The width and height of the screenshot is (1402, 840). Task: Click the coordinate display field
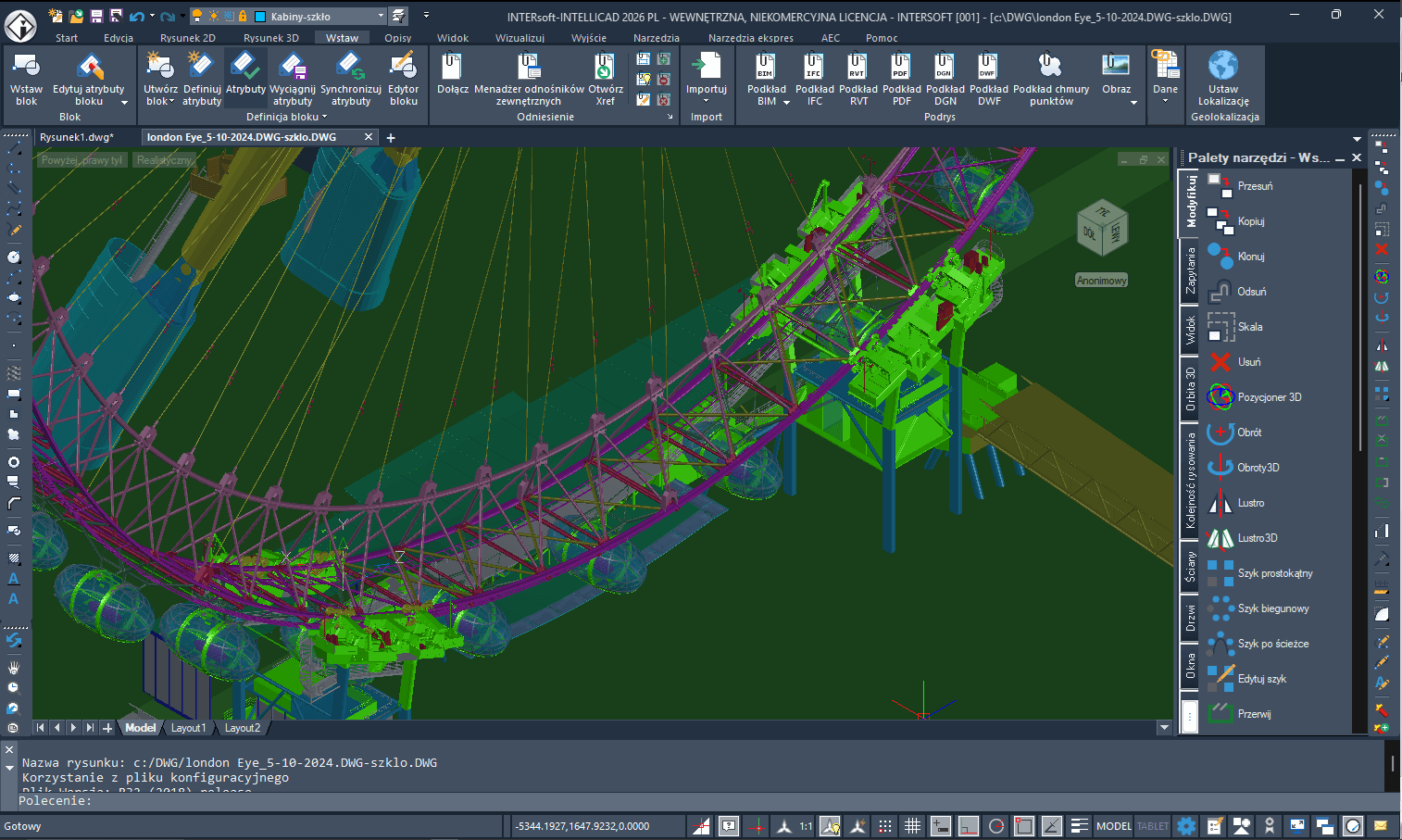tap(597, 825)
